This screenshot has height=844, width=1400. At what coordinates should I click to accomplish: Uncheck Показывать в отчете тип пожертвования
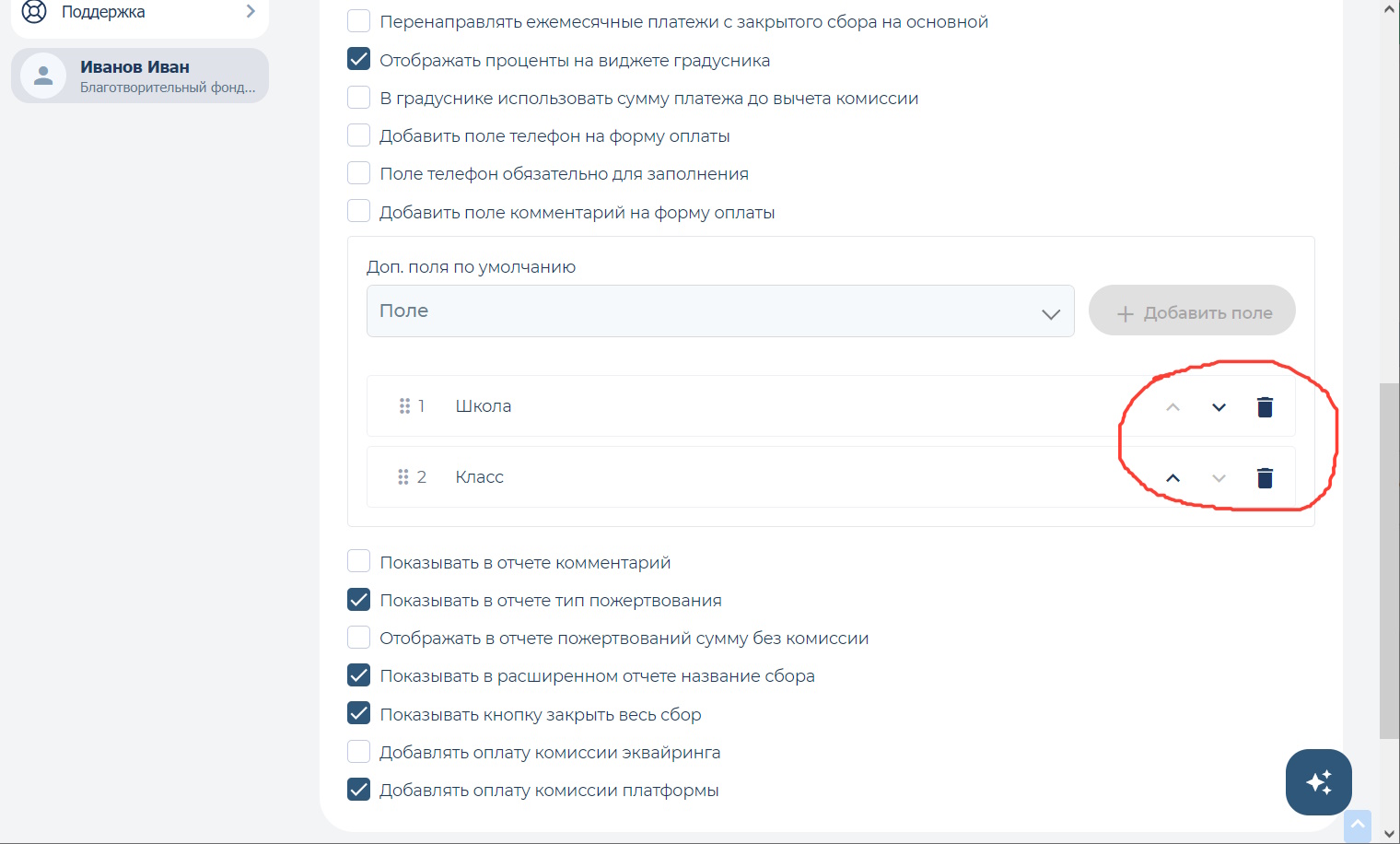pos(359,600)
